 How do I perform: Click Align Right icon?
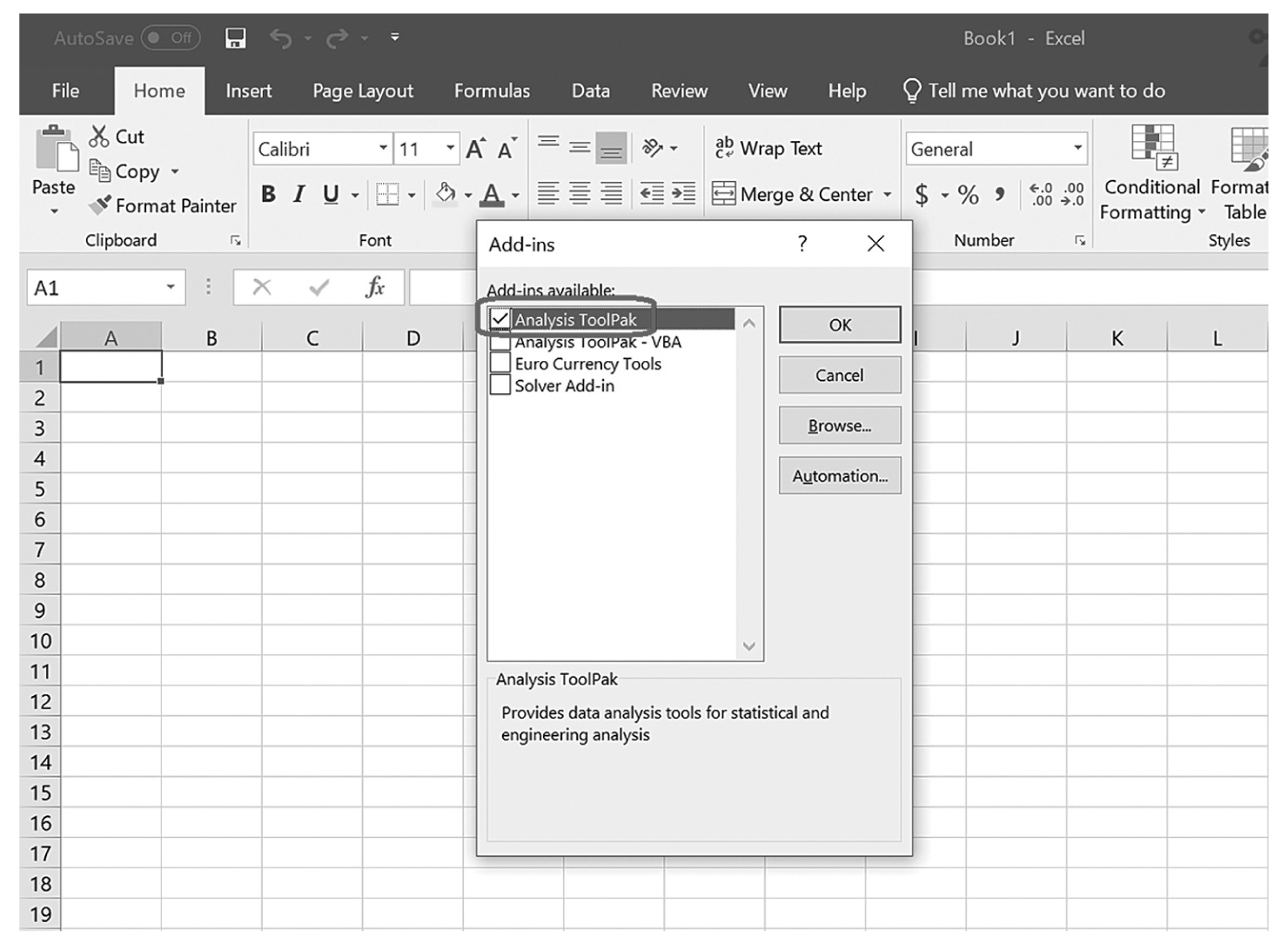click(x=612, y=193)
